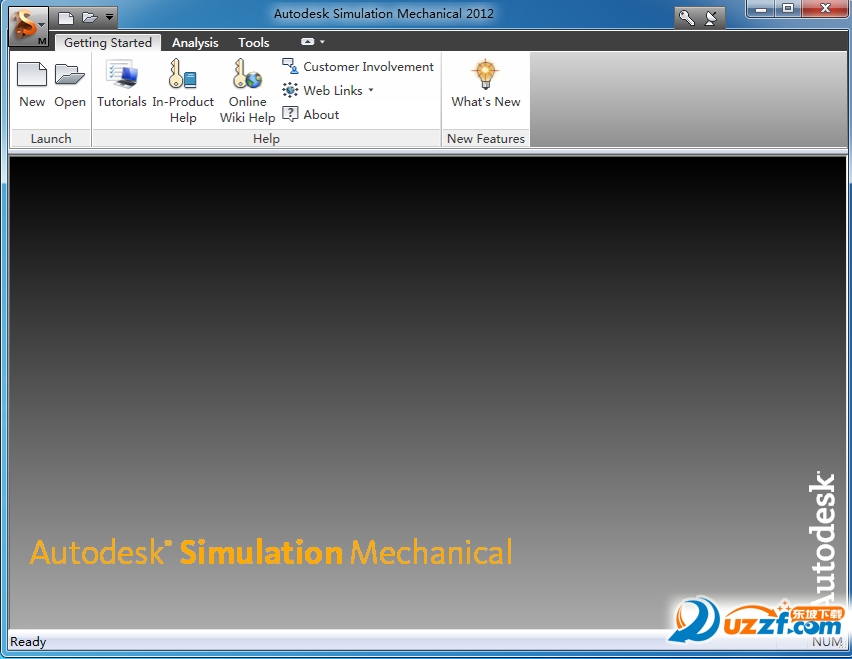This screenshot has width=852, height=659.
Task: Launch the Tutorials
Action: click(x=122, y=85)
